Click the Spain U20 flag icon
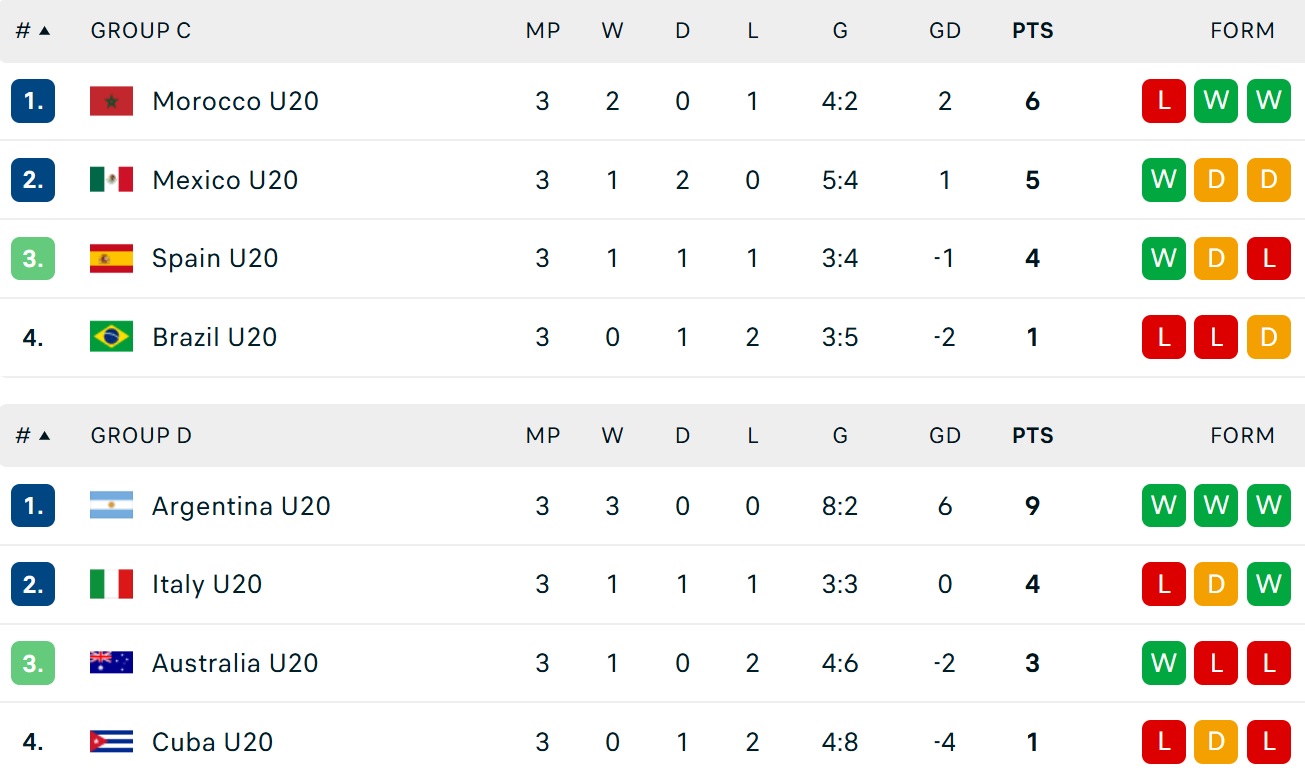Image resolution: width=1305 pixels, height=777 pixels. coord(111,258)
